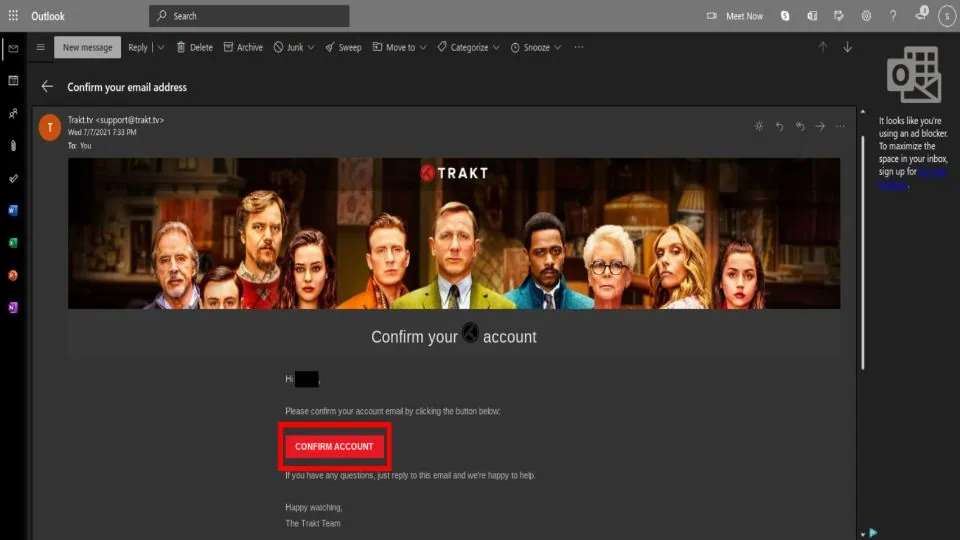This screenshot has height=540, width=960.
Task: Launch OneNote from the left rail
Action: click(13, 307)
